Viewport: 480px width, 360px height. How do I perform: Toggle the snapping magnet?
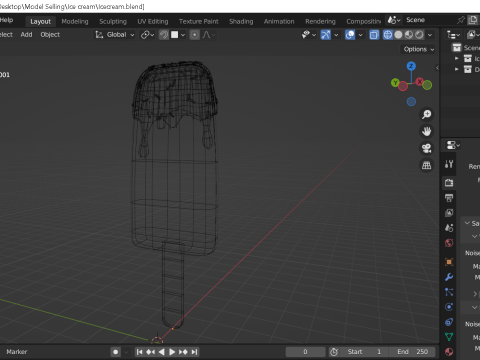coord(164,35)
